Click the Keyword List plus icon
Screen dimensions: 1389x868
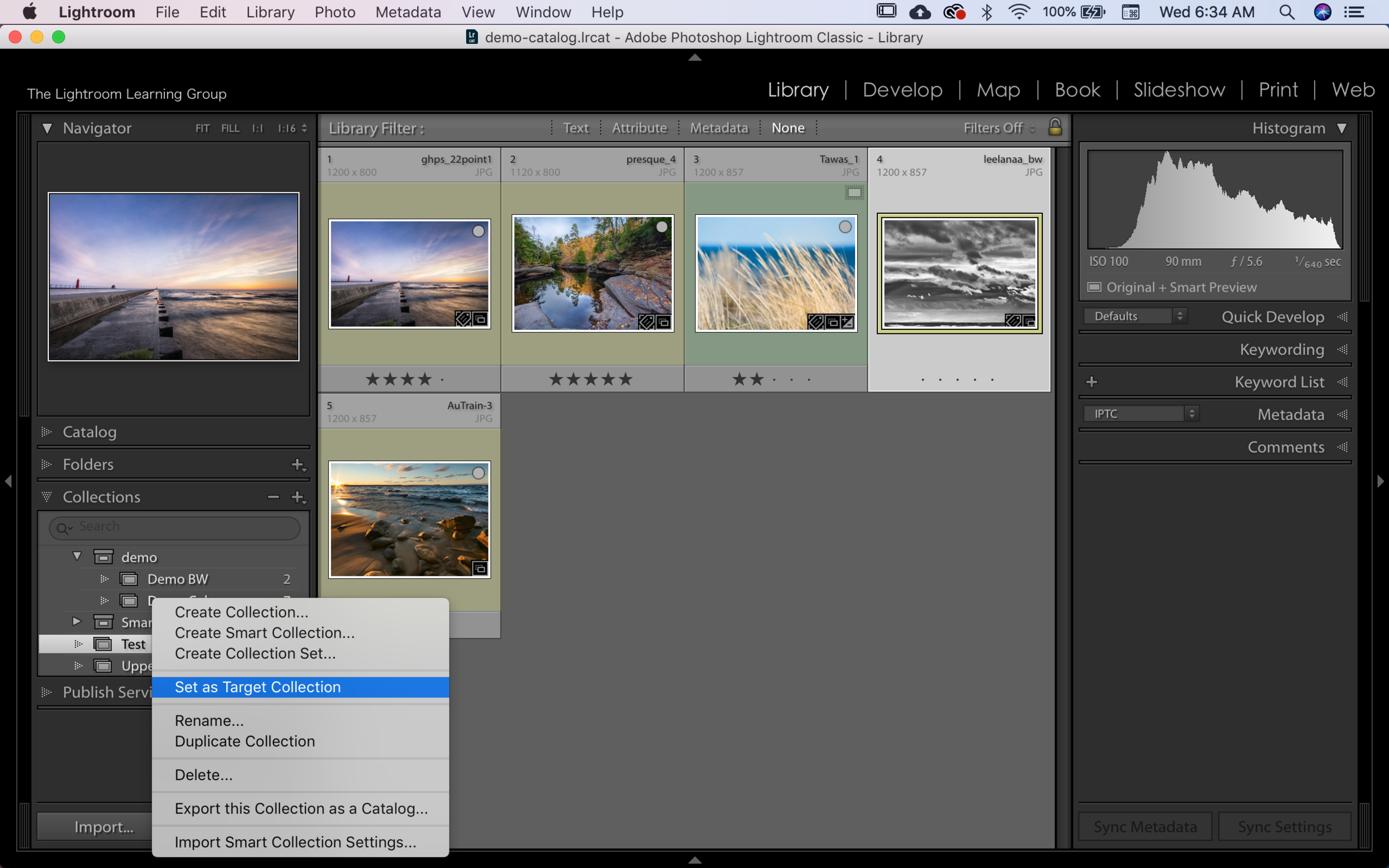1092,382
